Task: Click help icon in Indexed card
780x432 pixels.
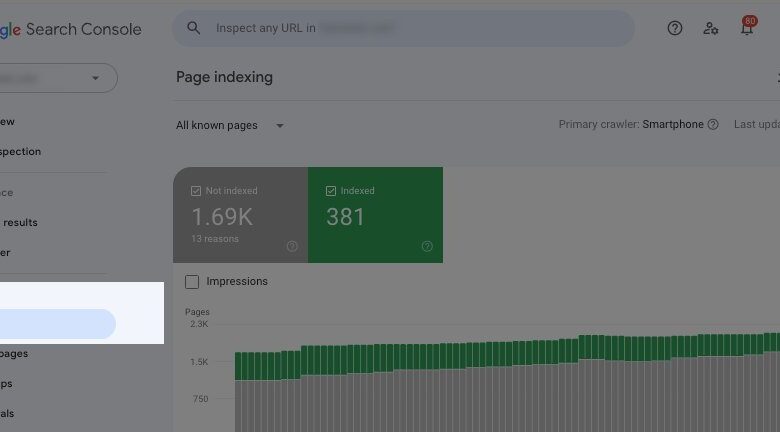Action: point(427,246)
